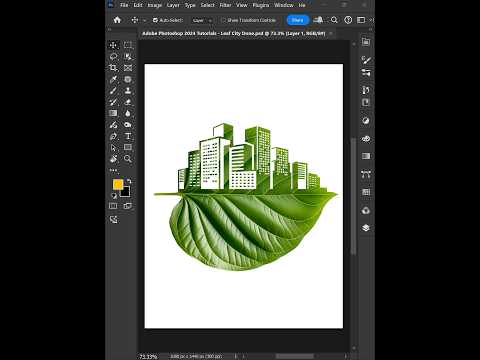Open the Edit Toolbar three-dots menu
480x360 pixels.
[x=113, y=170]
